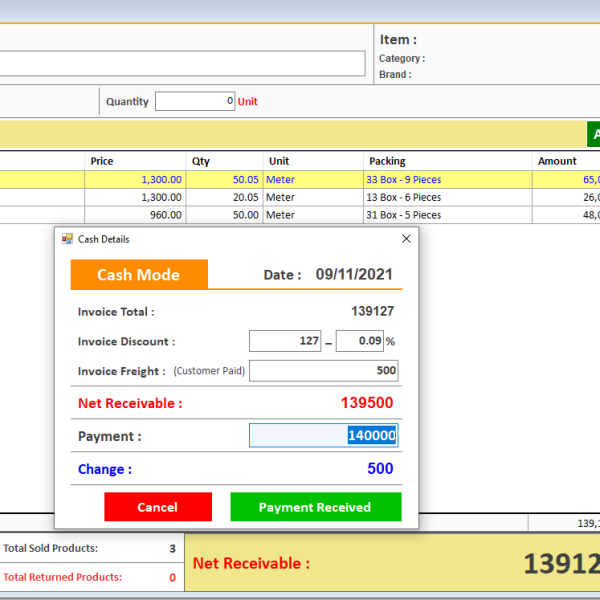Click the orange Cash Mode label

(x=139, y=275)
